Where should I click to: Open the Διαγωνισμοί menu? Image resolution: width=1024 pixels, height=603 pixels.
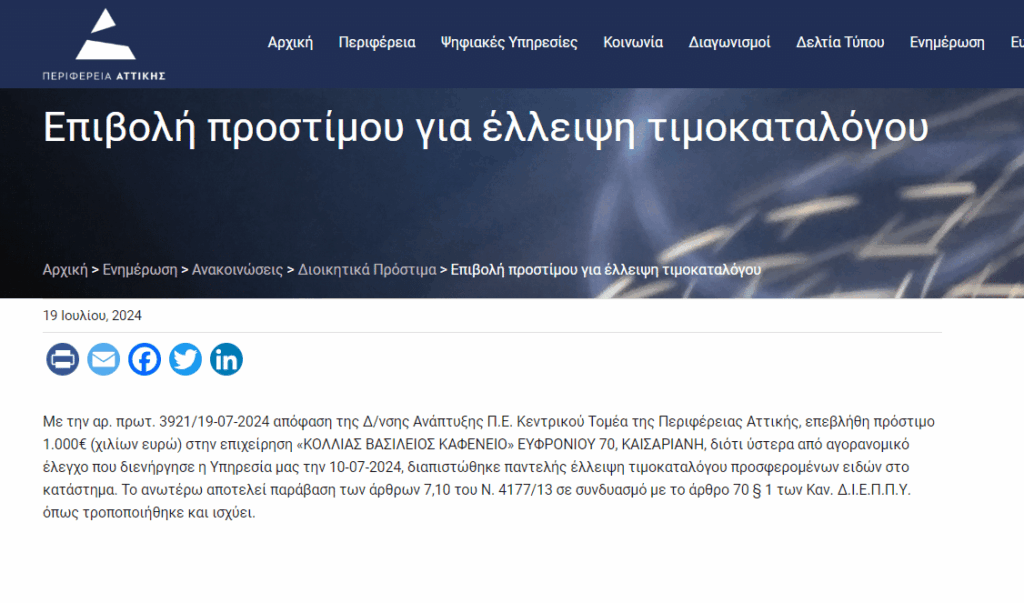pos(729,42)
